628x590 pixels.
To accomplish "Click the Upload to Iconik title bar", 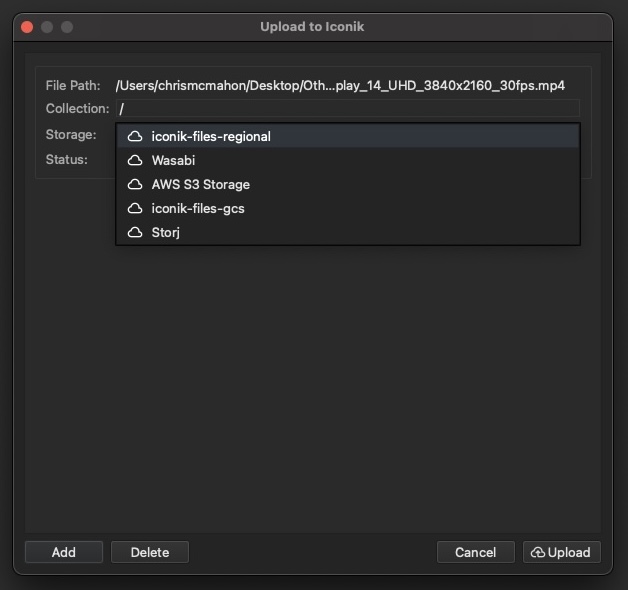I will click(312, 27).
